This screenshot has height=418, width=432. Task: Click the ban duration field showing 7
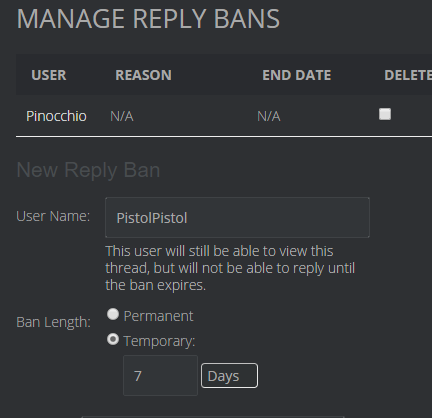pyautogui.click(x=160, y=376)
